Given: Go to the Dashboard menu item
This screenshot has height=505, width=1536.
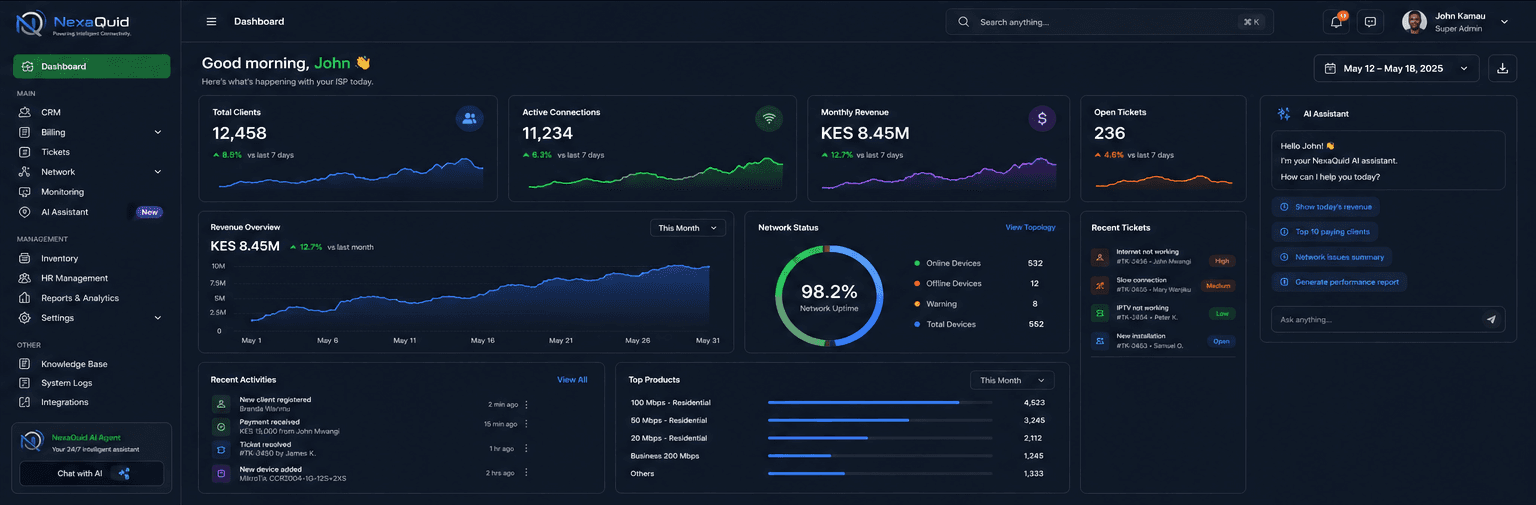Looking at the screenshot, I should pos(92,67).
